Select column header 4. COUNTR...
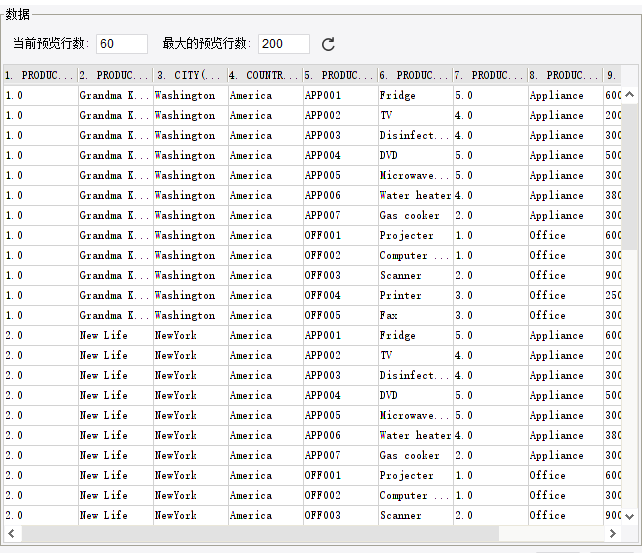Viewport: 642px width, 553px height. 265,75
